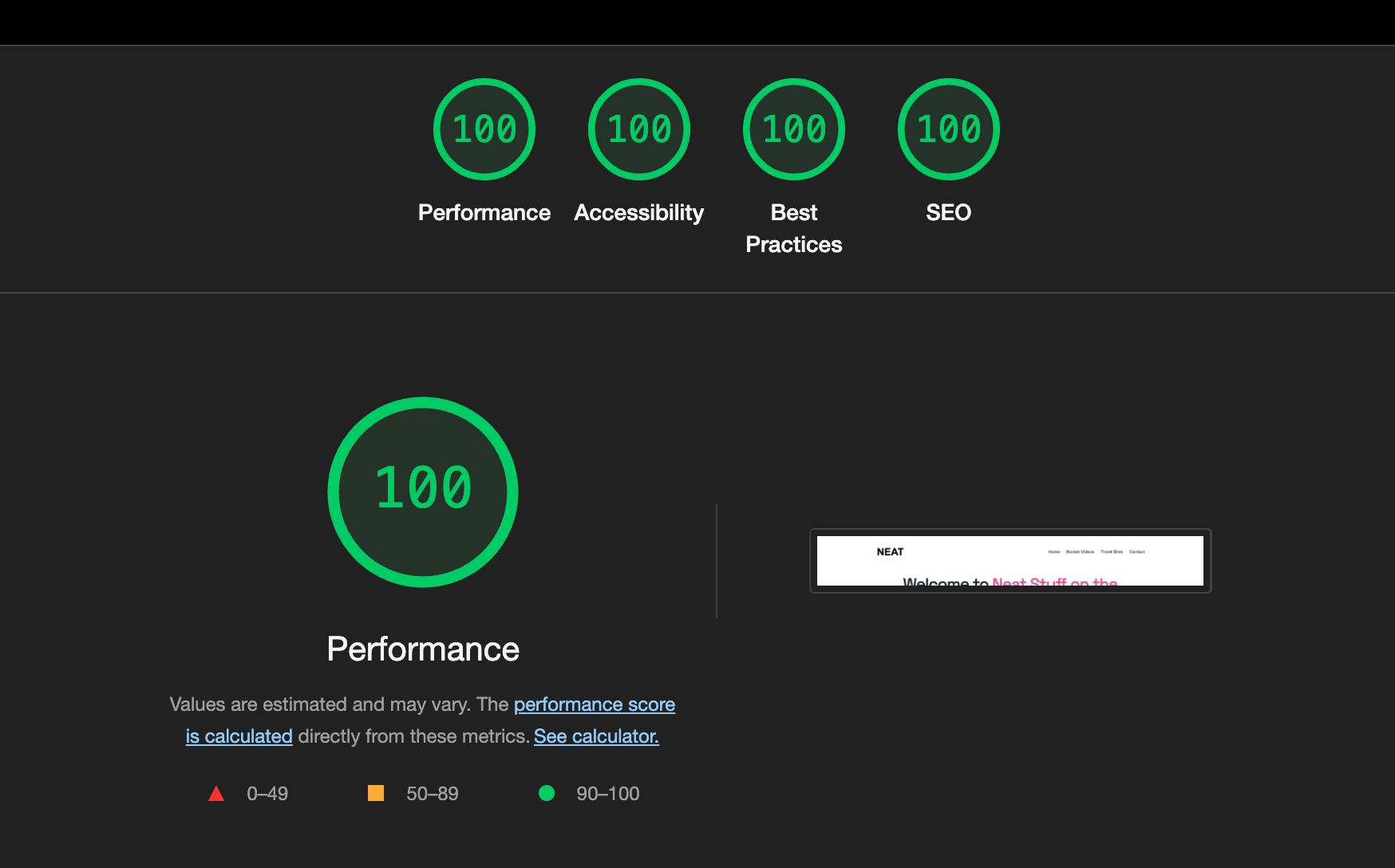The height and width of the screenshot is (868, 1395).
Task: Open the performance score is calculated link
Action: click(x=594, y=704)
